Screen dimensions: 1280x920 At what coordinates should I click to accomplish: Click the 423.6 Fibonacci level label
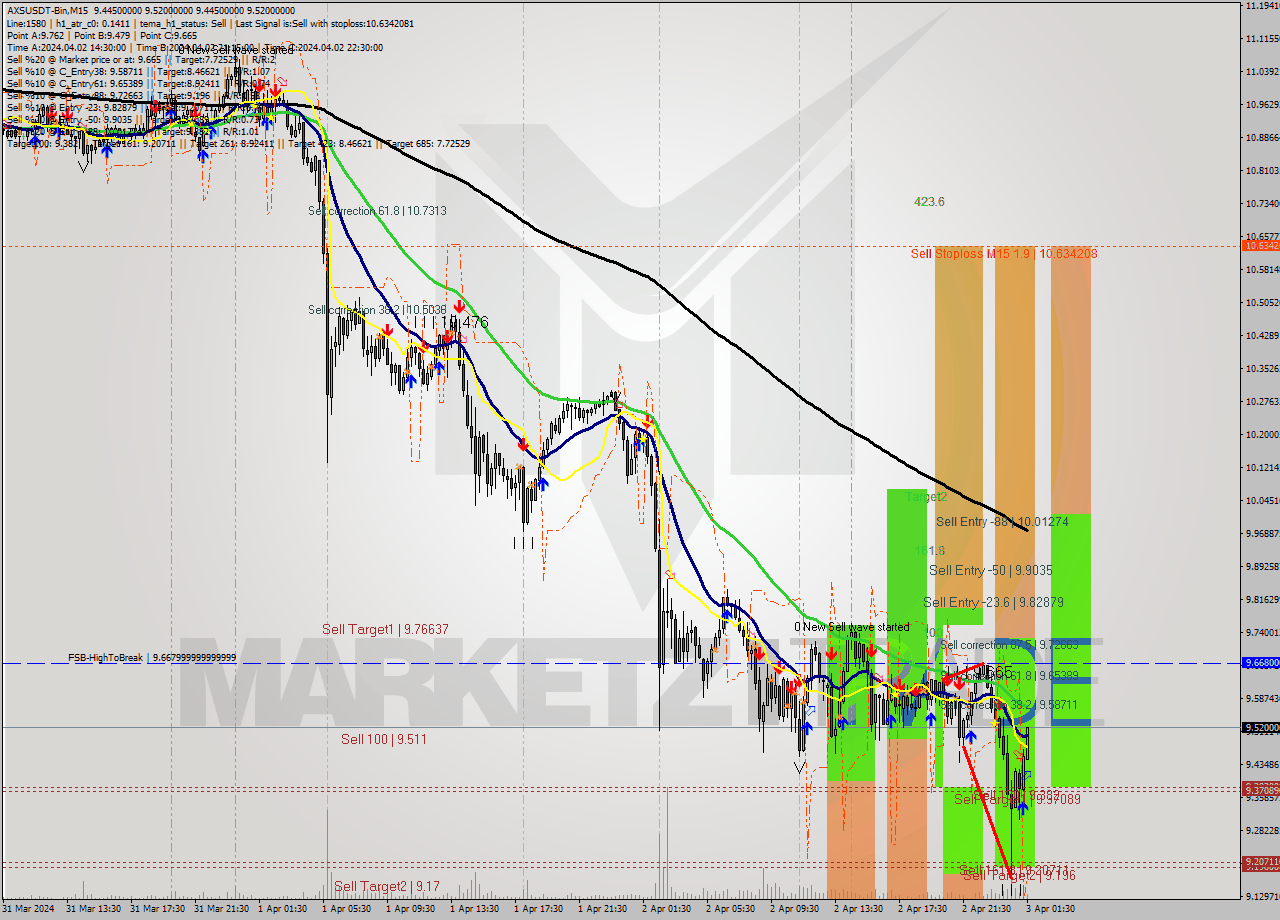point(929,202)
